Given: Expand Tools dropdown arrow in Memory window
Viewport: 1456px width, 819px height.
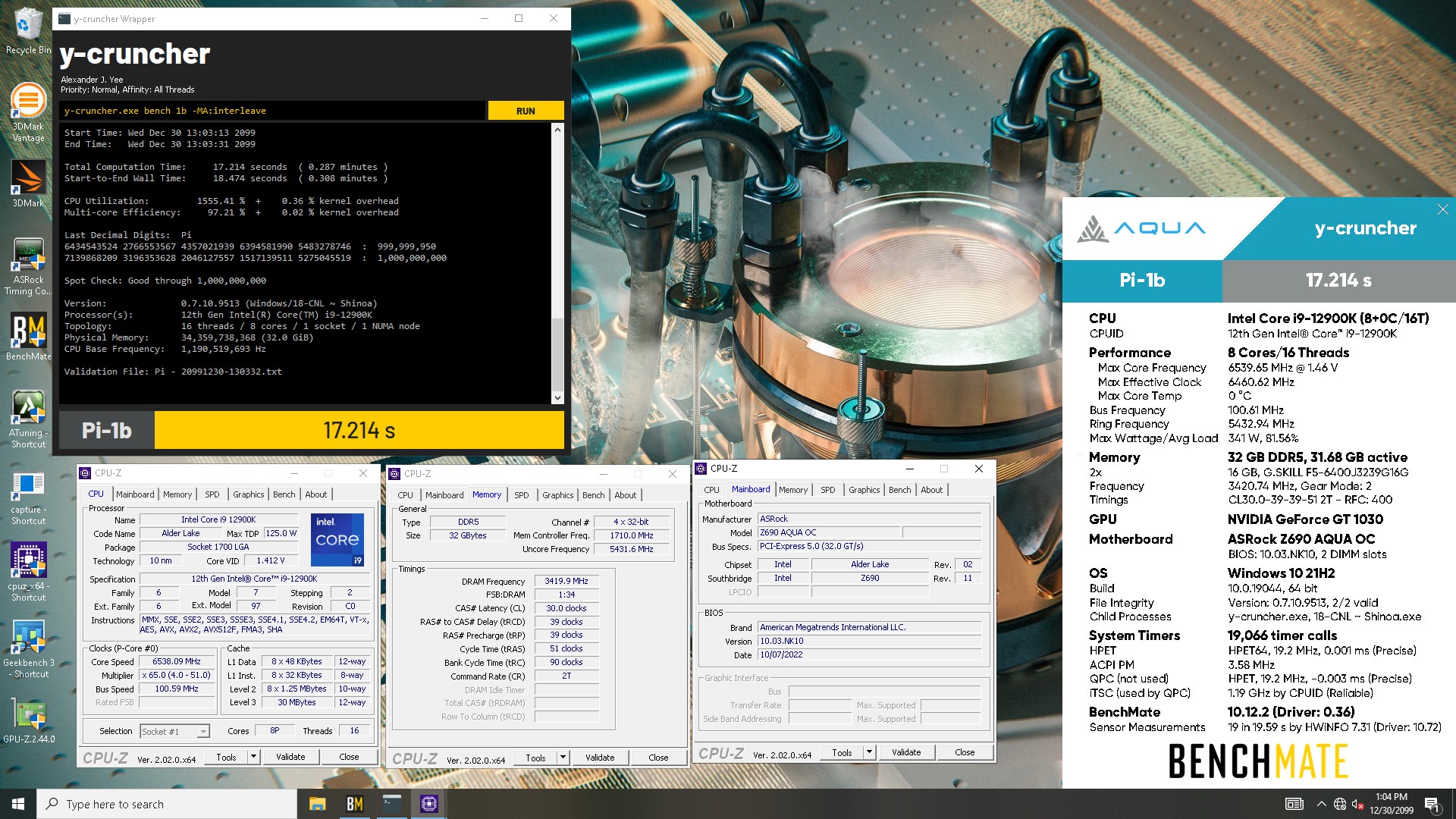Looking at the screenshot, I should click(563, 758).
